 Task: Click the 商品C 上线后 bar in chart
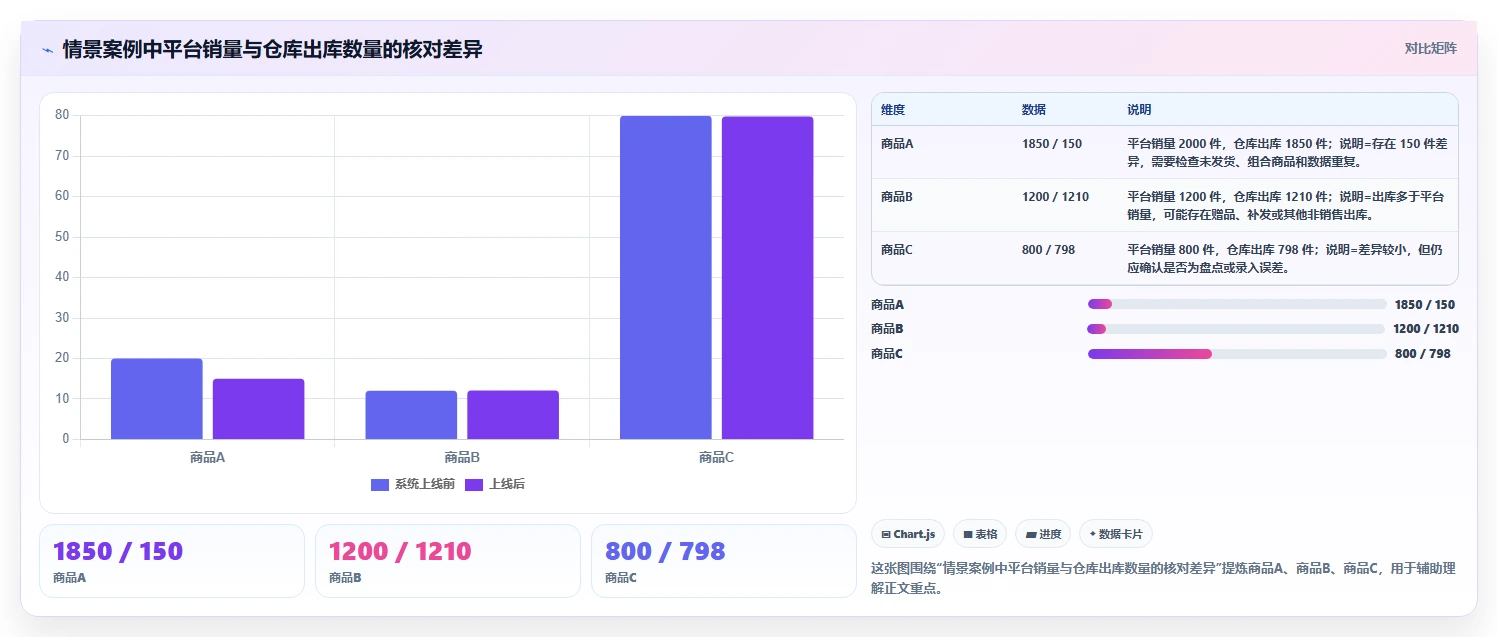click(768, 278)
